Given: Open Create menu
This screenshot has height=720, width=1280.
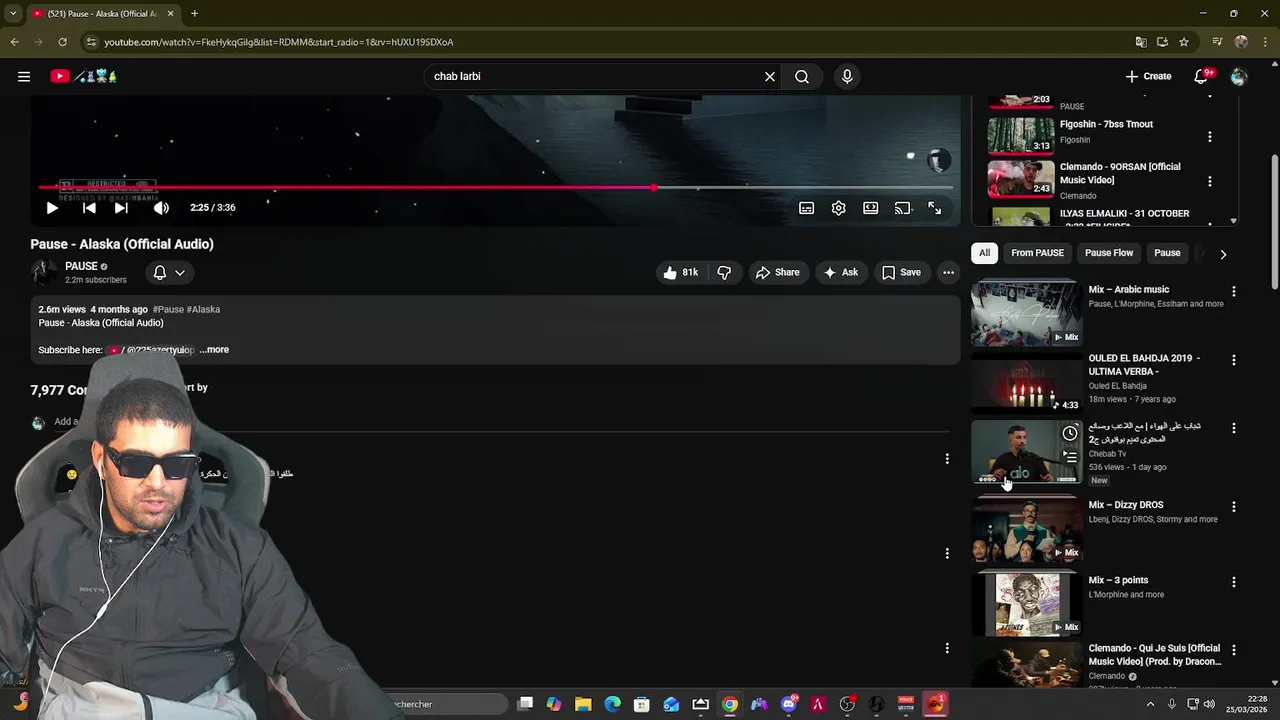Looking at the screenshot, I should [1148, 76].
